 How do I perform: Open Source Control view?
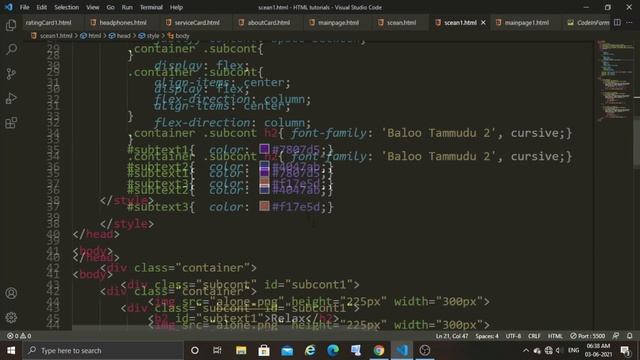[11, 74]
